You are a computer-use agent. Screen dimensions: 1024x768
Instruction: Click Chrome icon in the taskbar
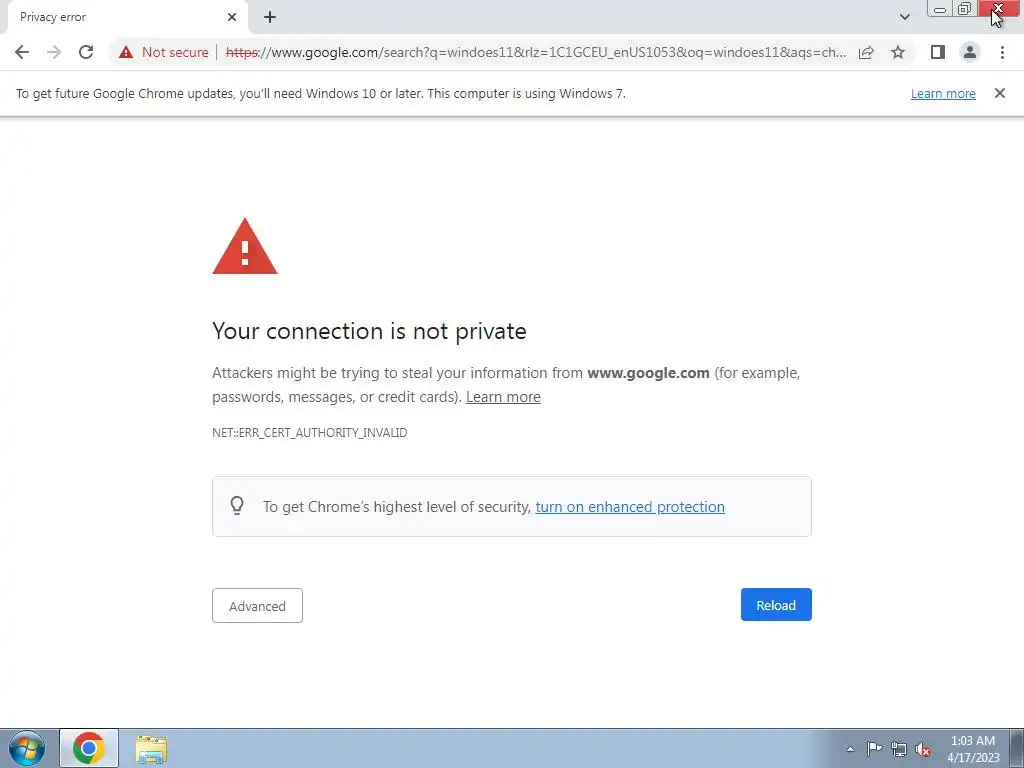(89, 748)
